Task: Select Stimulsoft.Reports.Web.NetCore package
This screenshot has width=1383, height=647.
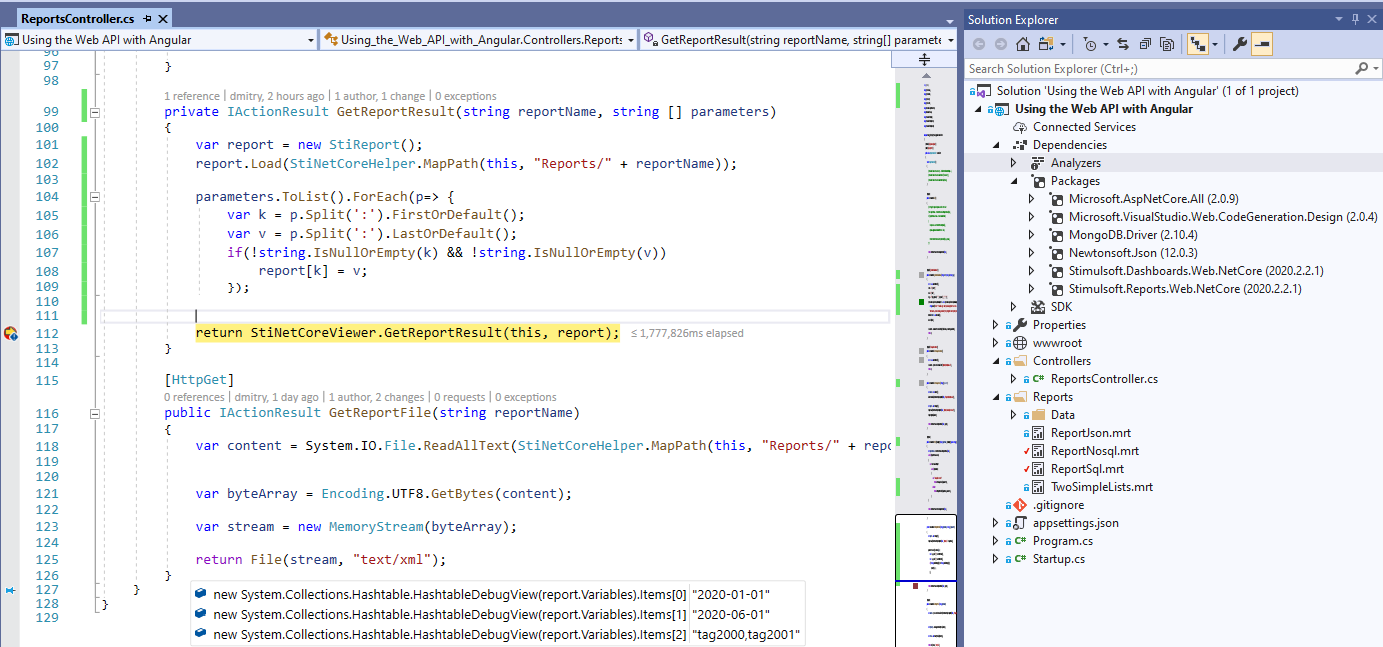Action: 1185,289
